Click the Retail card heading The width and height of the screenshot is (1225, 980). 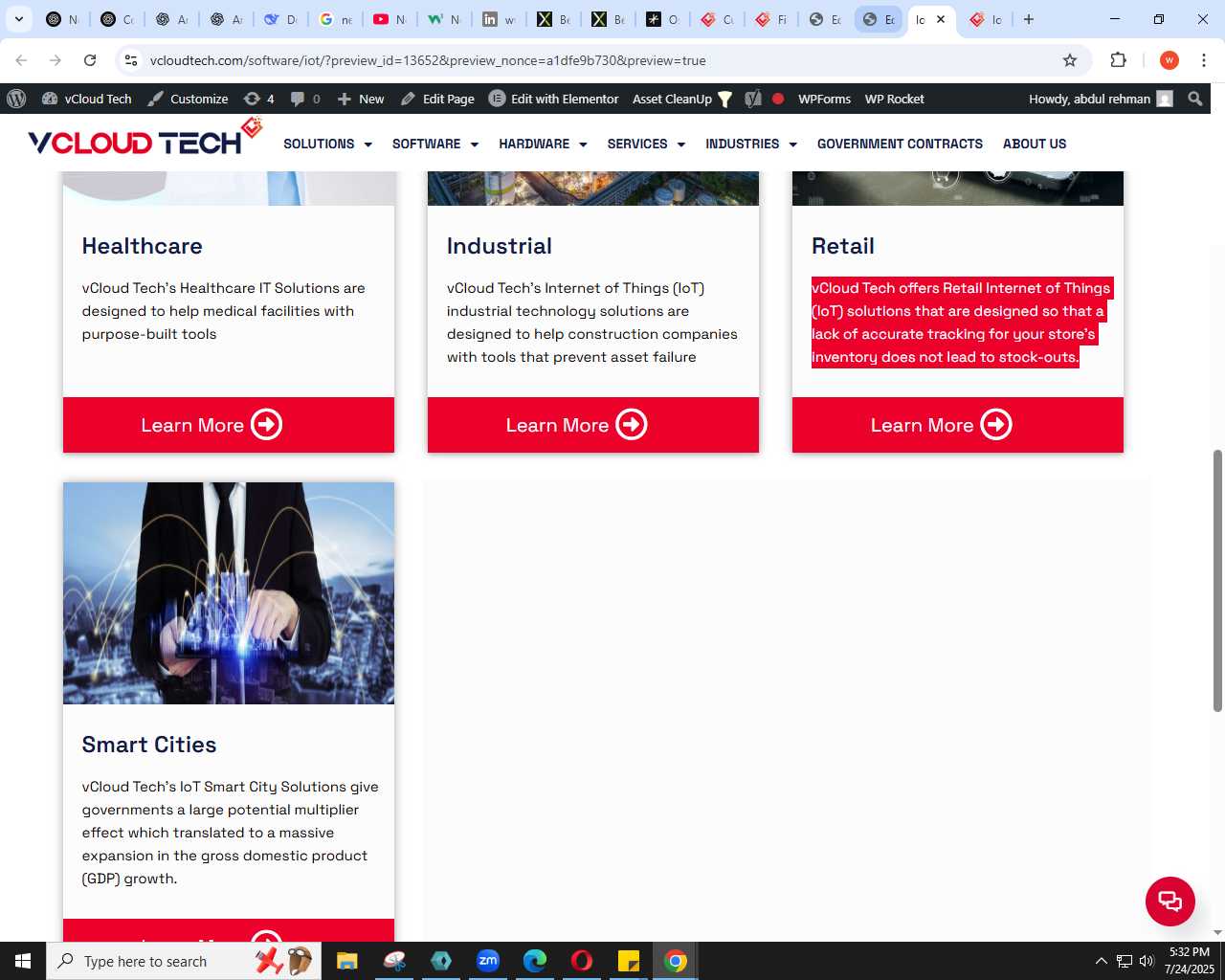click(x=843, y=246)
